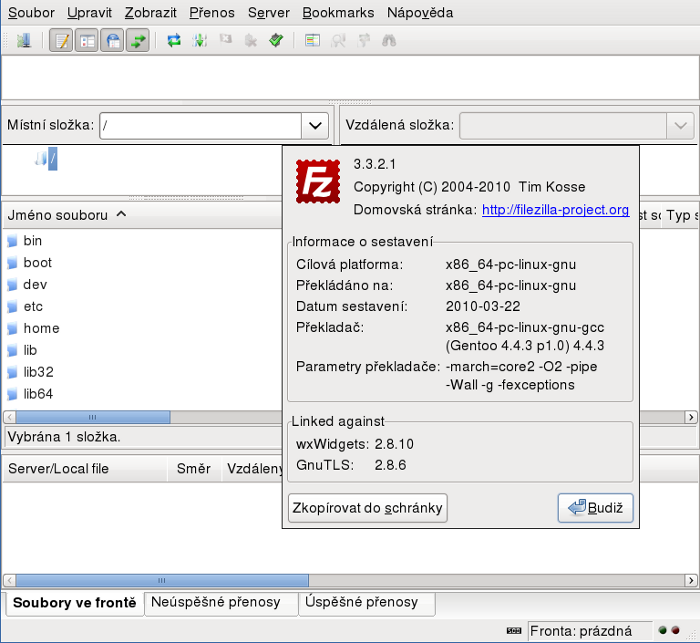Click the red activity LED in the status bar
Image resolution: width=700 pixels, height=643 pixels.
(x=675, y=630)
